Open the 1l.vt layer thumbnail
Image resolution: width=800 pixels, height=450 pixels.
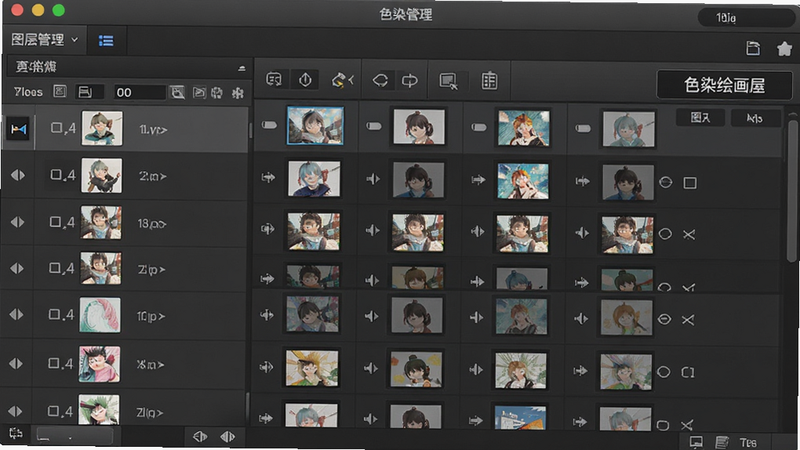coord(102,129)
